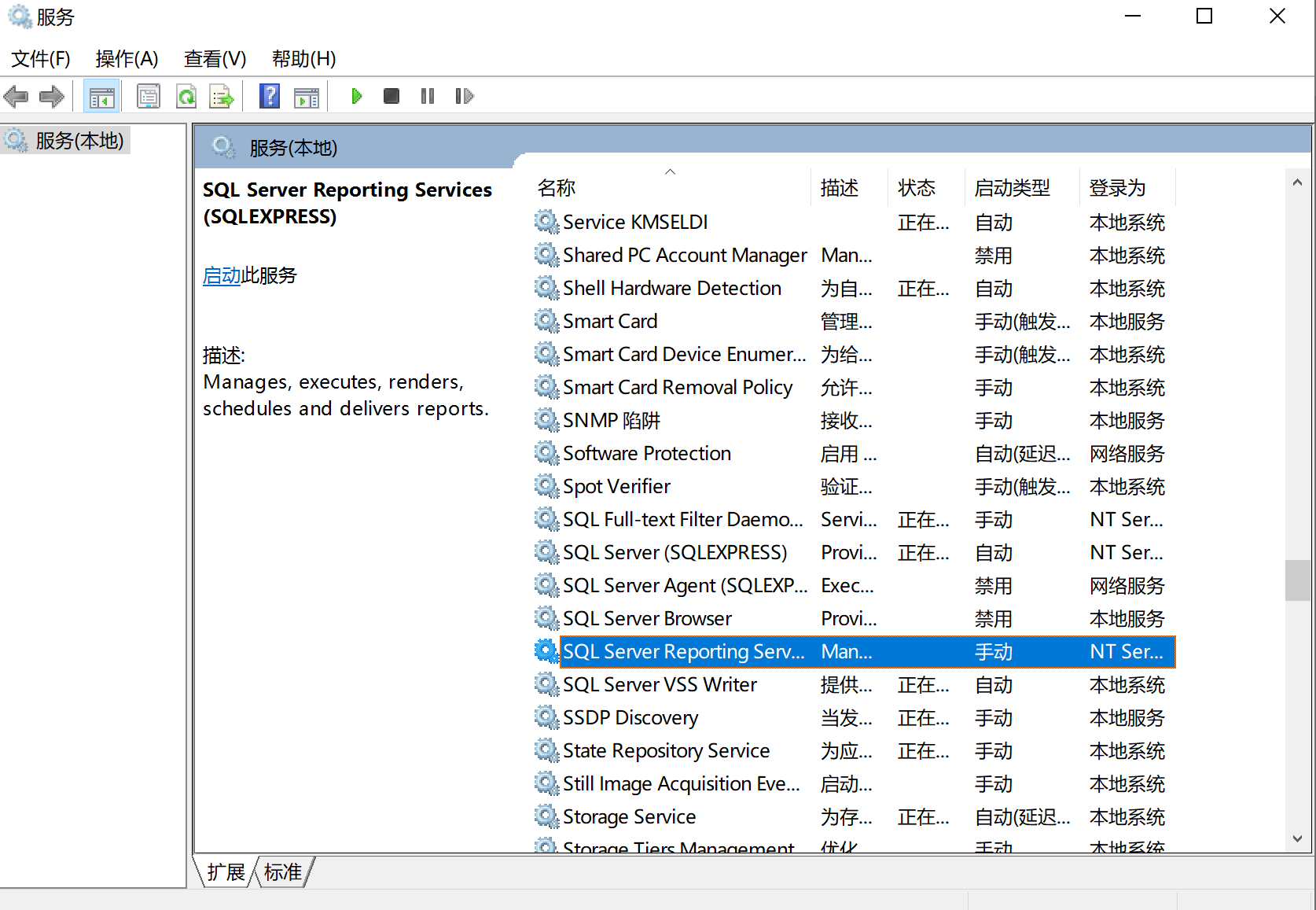Maximize the 服务 window
Image resolution: width=1316 pixels, height=910 pixels.
(1204, 16)
